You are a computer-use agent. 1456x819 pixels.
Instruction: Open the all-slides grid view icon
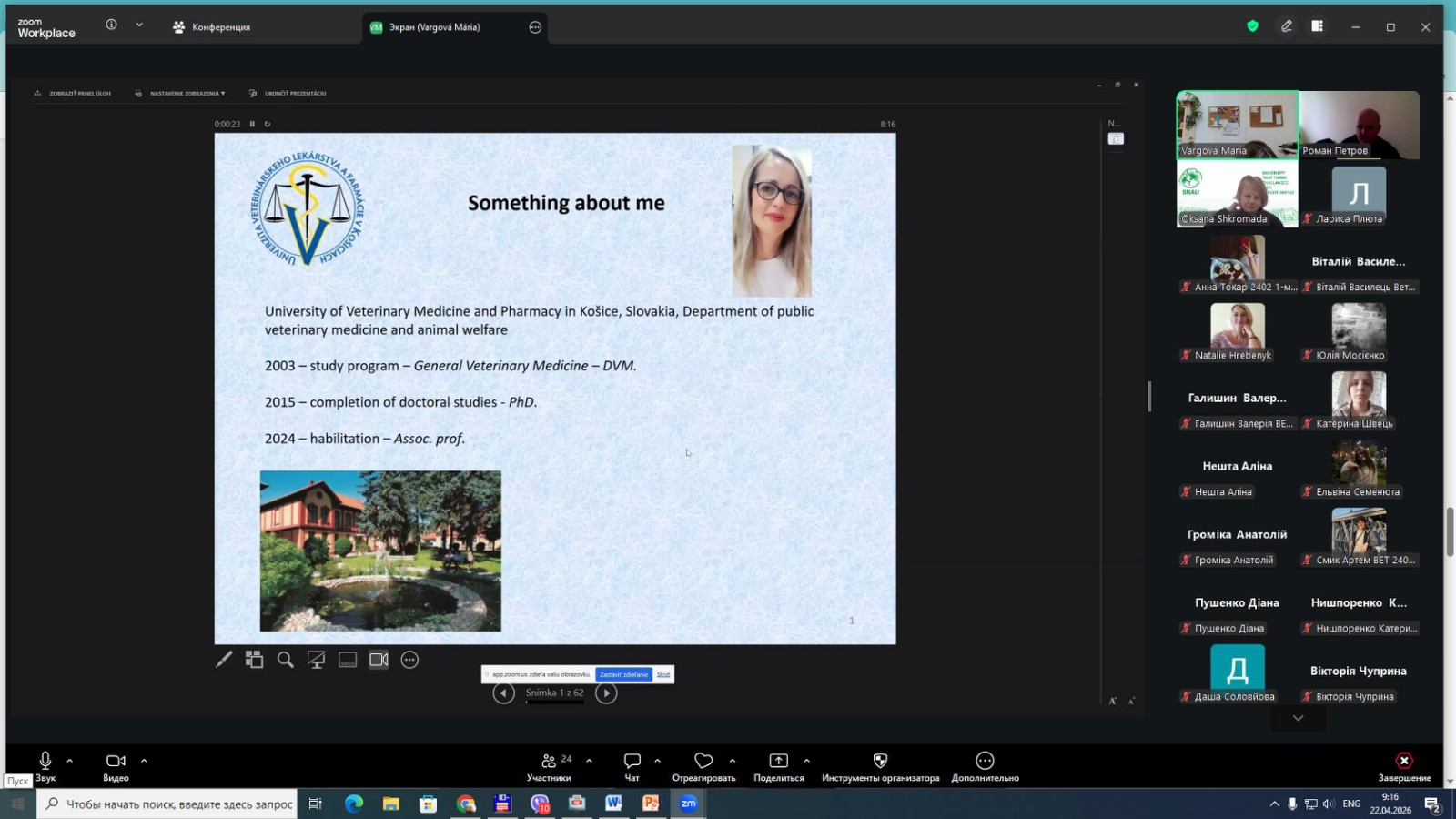point(255,660)
